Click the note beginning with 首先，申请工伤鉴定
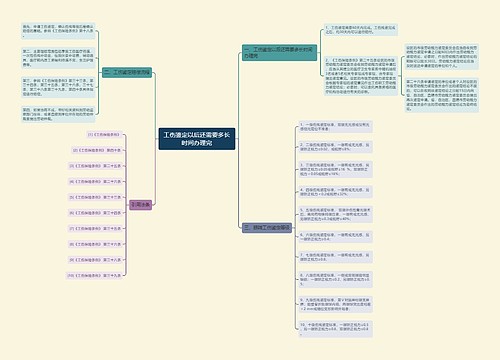 coord(58,31)
